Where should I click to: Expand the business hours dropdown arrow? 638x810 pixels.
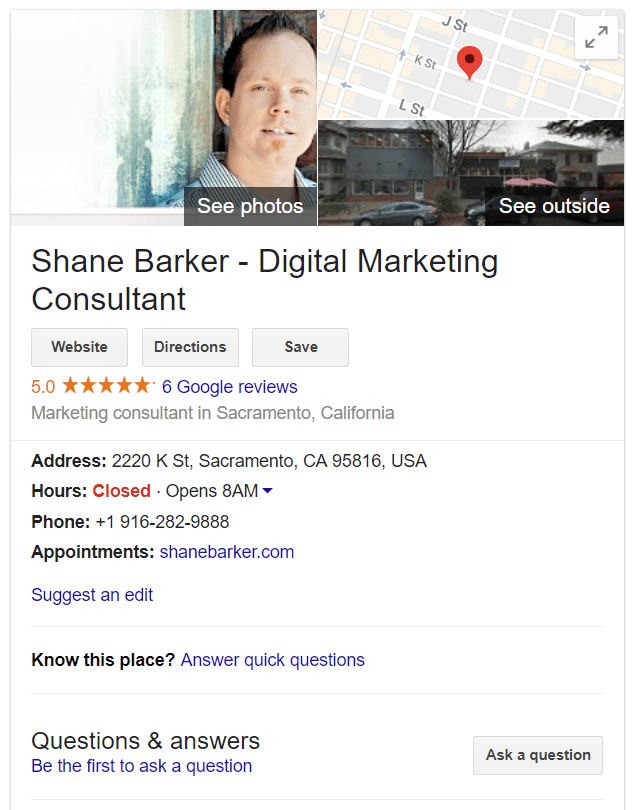pyautogui.click(x=268, y=491)
